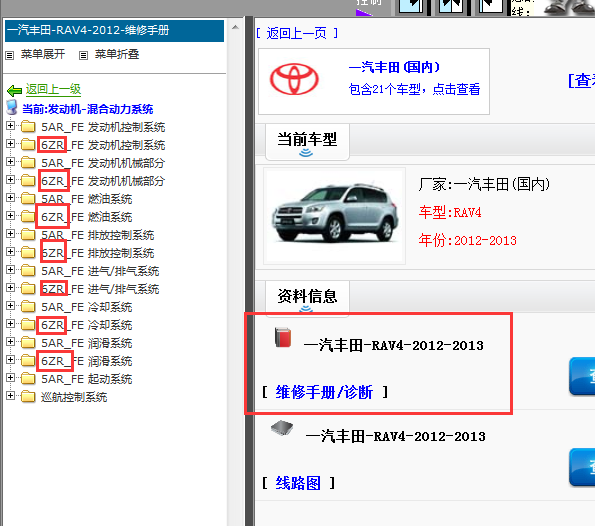Click the 返回上一页 link

click(297, 33)
